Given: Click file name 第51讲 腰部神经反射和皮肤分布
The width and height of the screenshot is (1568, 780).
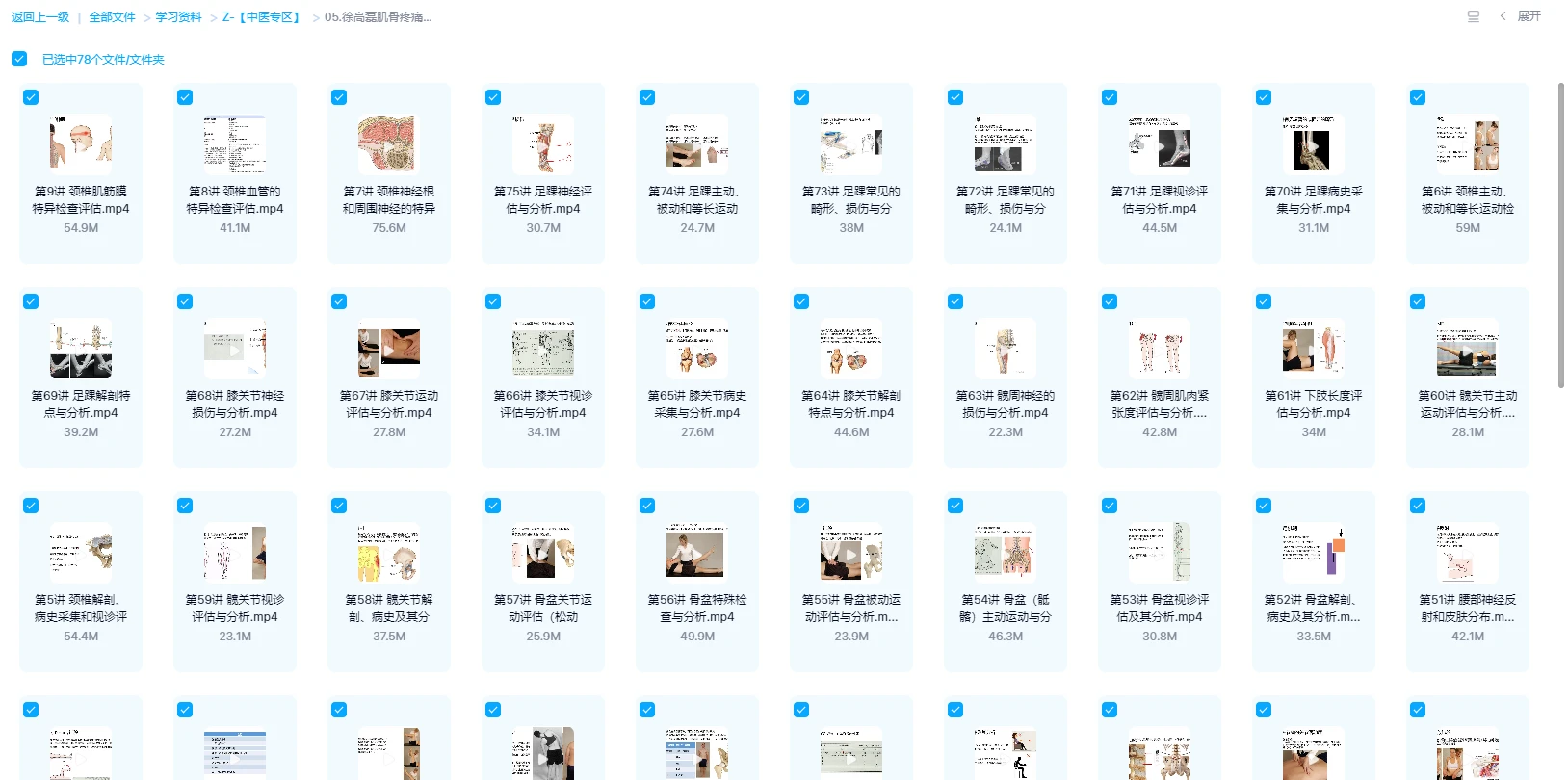Looking at the screenshot, I should pos(1468,609).
